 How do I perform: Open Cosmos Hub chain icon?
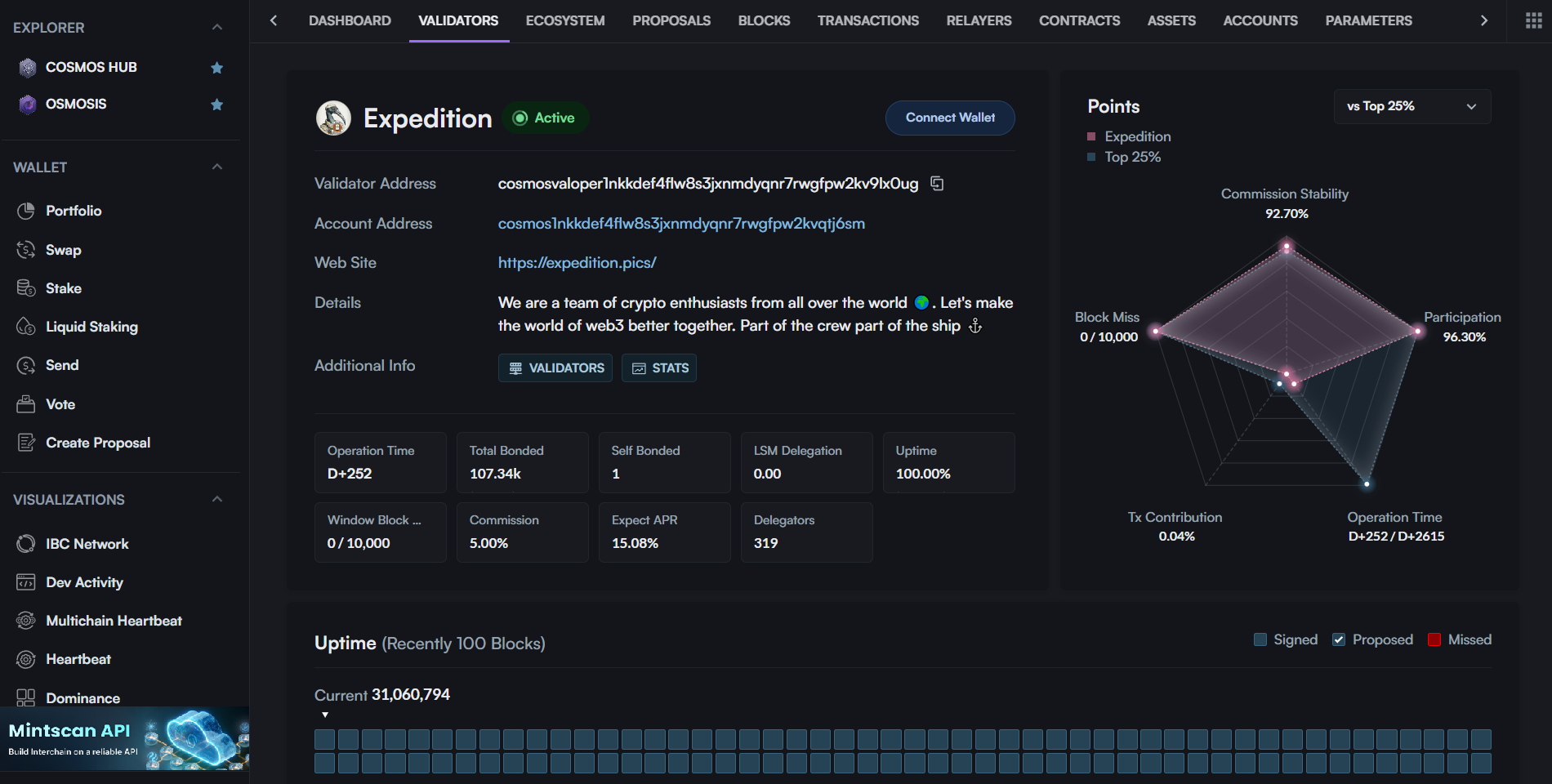pos(28,68)
